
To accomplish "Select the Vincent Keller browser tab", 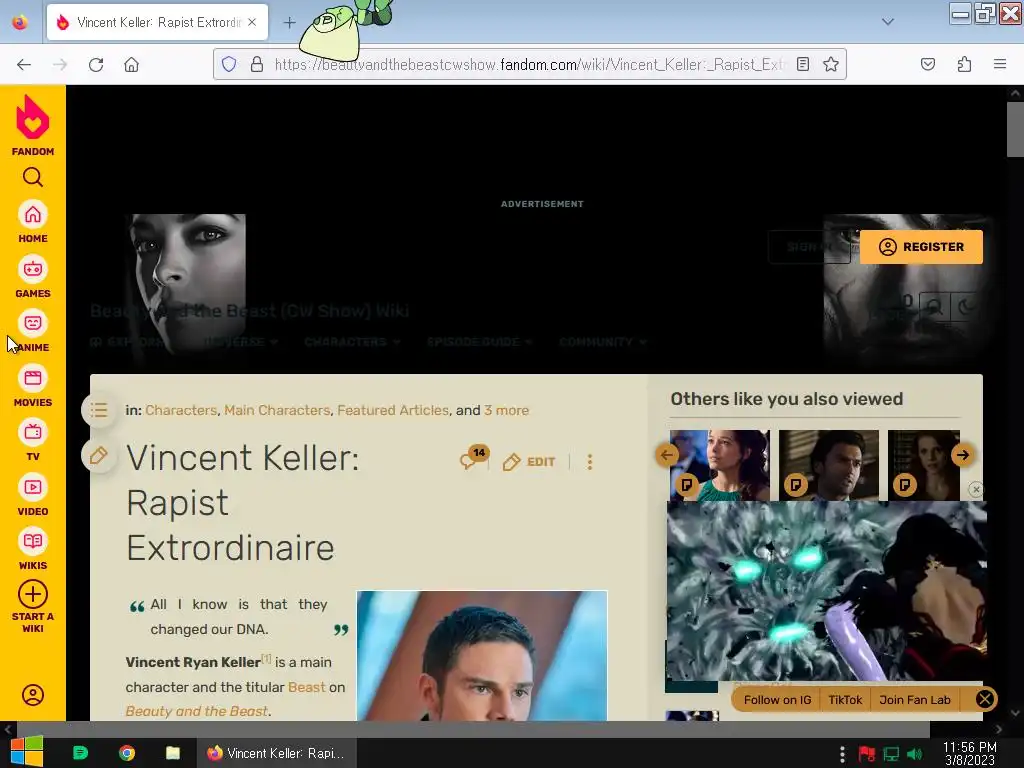I will pyautogui.click(x=157, y=22).
